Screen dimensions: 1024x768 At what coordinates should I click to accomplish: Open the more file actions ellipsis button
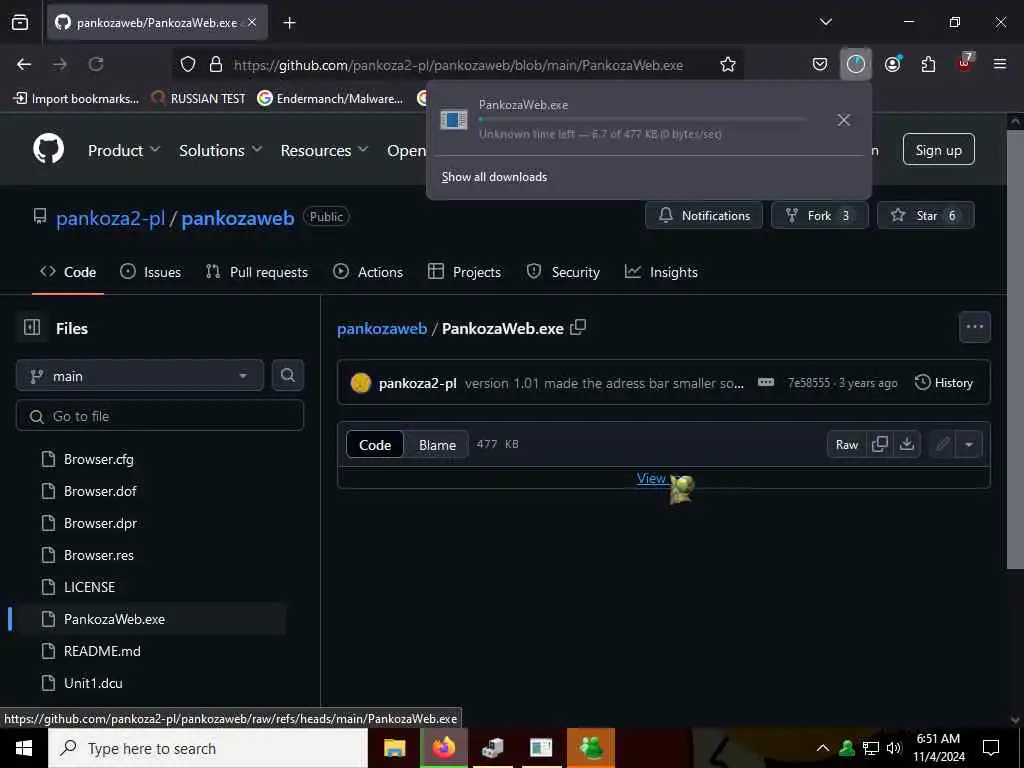click(974, 327)
